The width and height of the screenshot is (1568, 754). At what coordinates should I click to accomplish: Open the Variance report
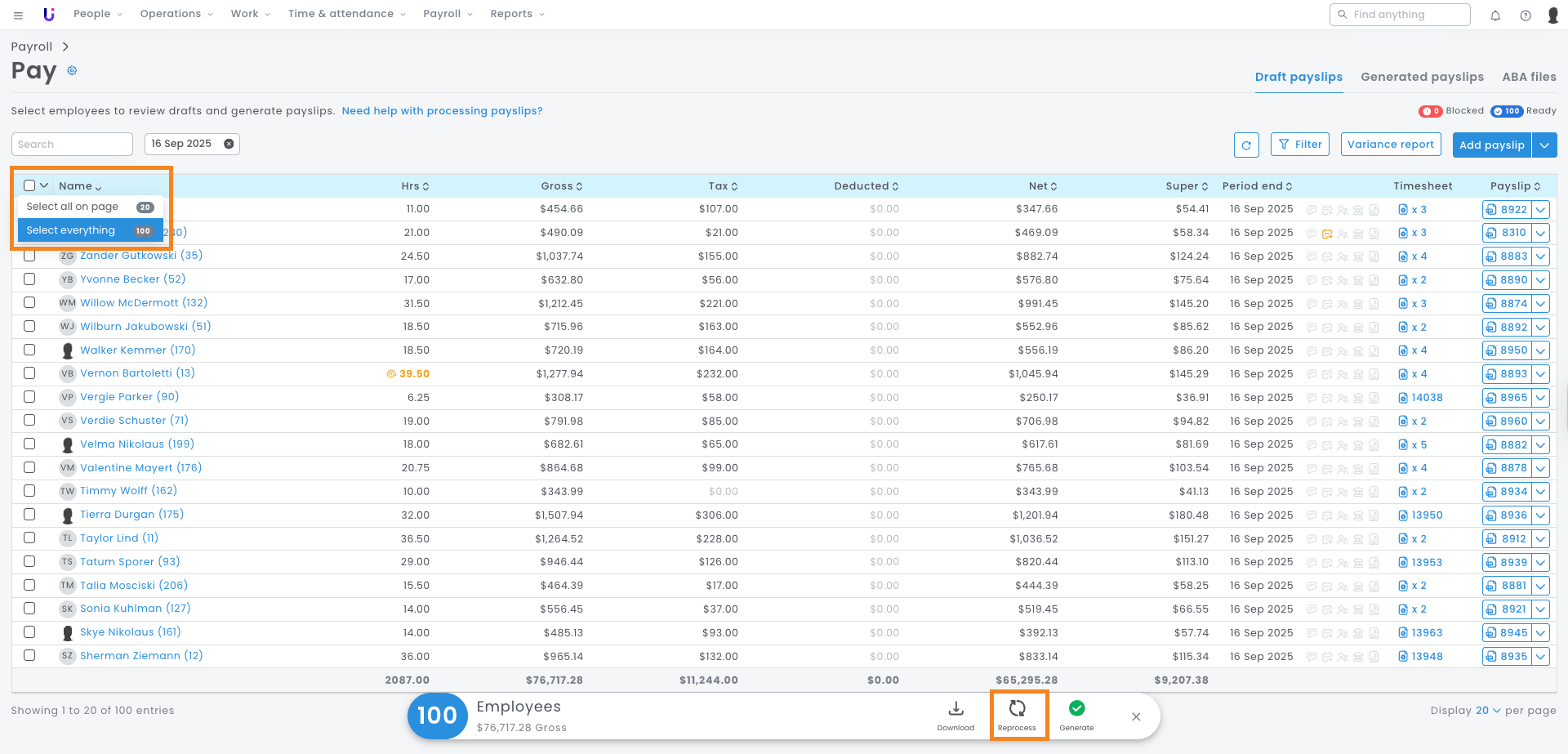tap(1390, 145)
